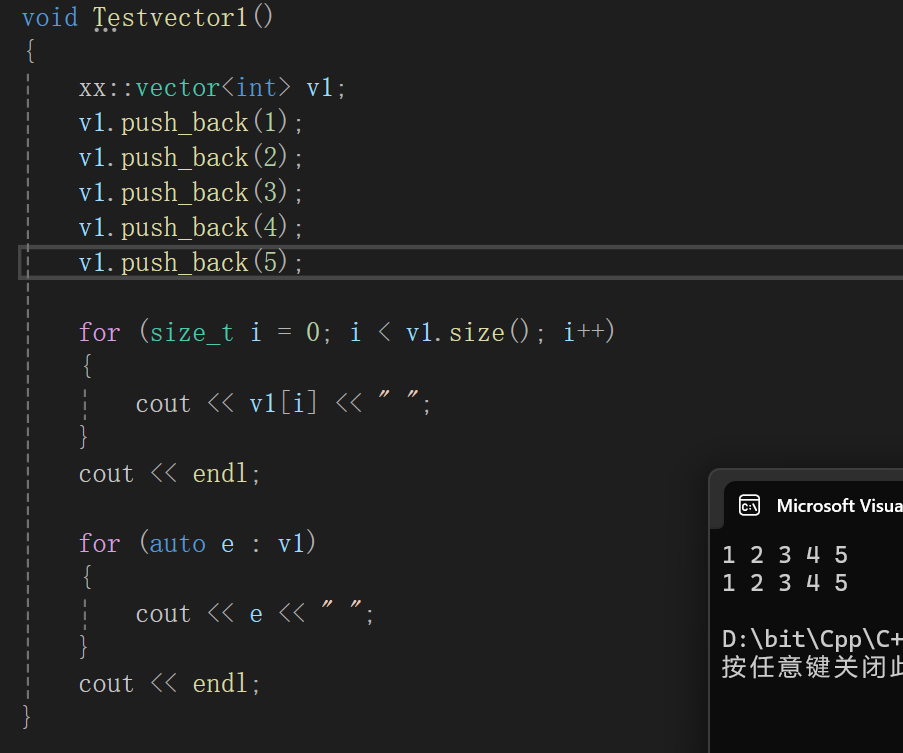Click the auto keyword in range-for loop
The width and height of the screenshot is (903, 753).
coord(177,543)
